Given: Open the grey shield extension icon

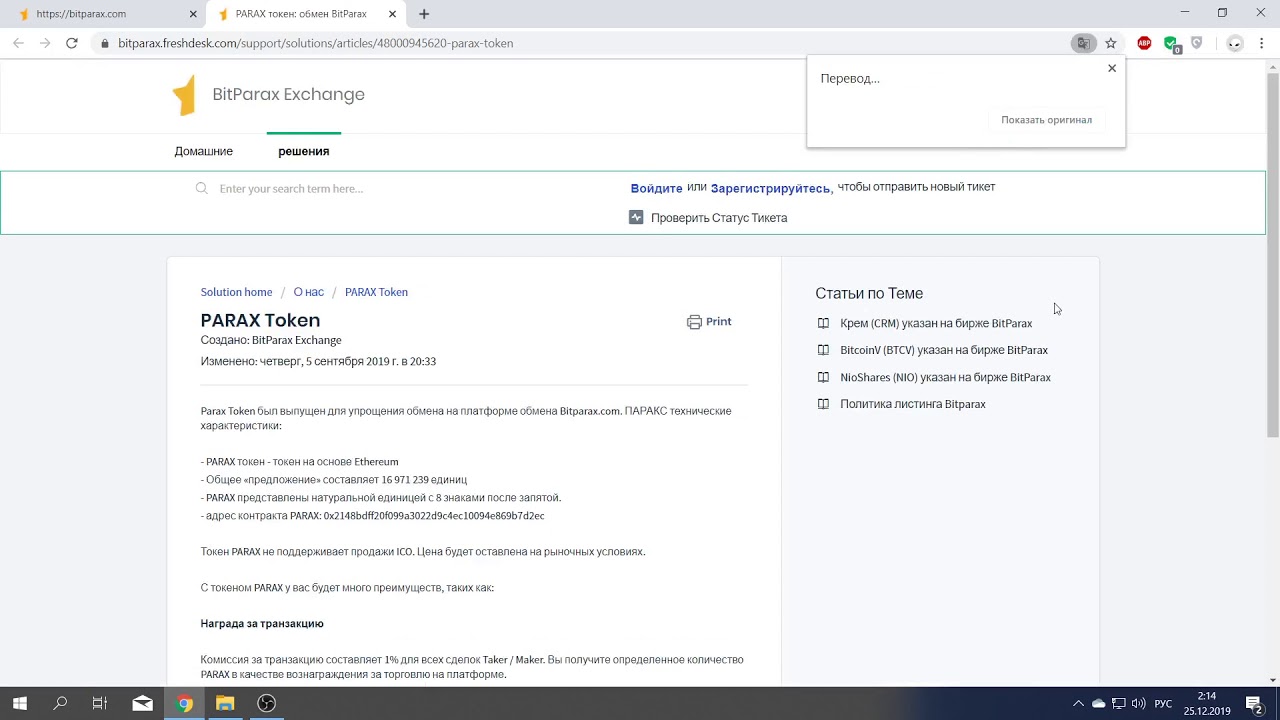Looking at the screenshot, I should pyautogui.click(x=1197, y=43).
